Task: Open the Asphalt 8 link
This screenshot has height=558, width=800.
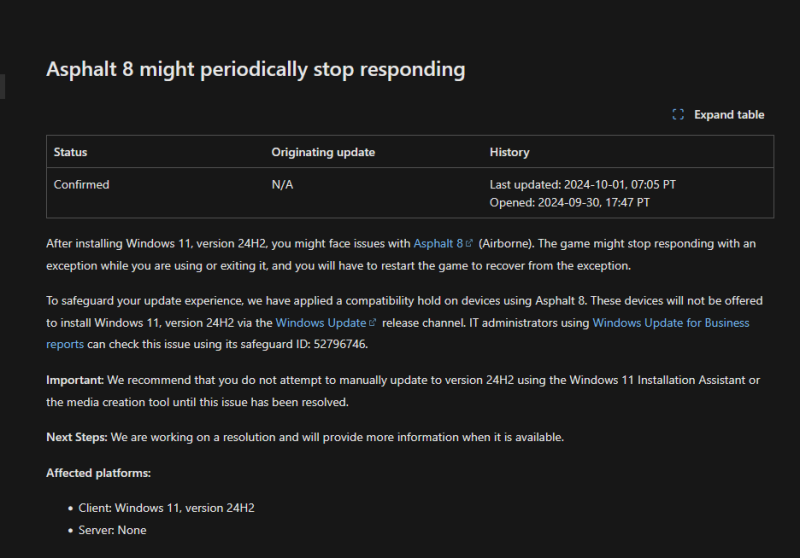Action: 438,244
